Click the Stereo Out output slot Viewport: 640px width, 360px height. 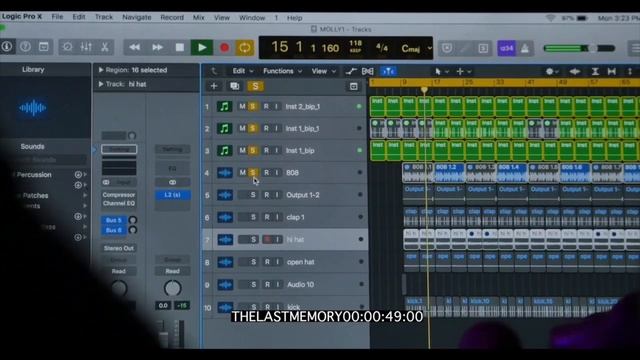click(119, 248)
